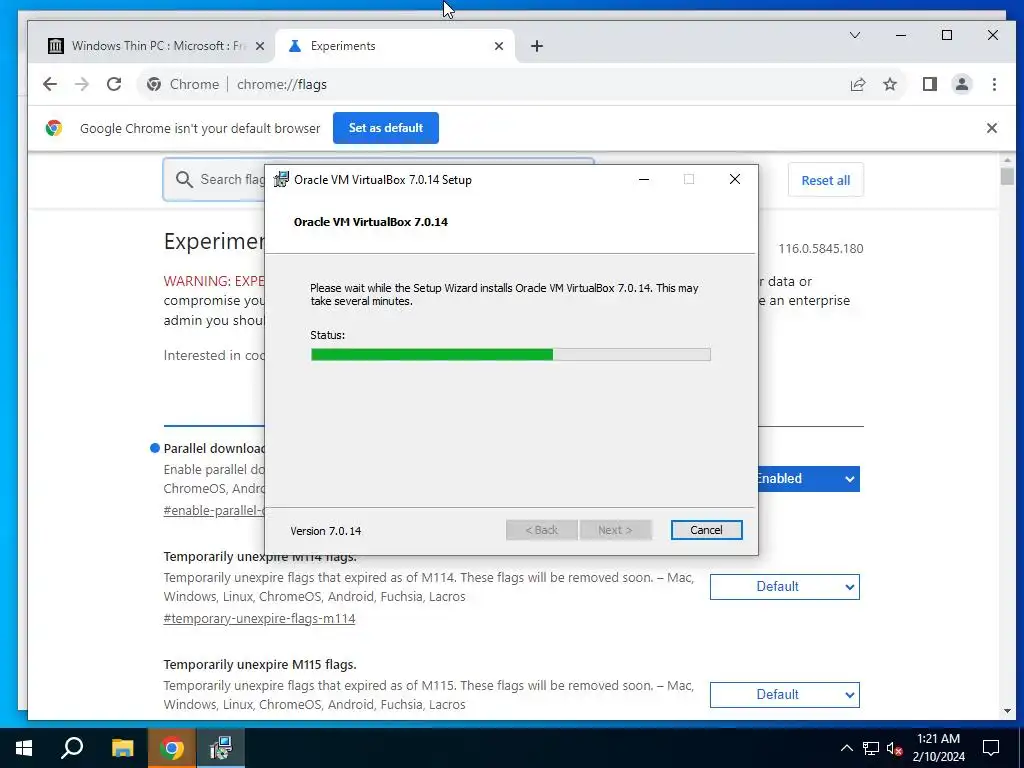Click the Chrome site info icon in address bar

click(x=153, y=84)
